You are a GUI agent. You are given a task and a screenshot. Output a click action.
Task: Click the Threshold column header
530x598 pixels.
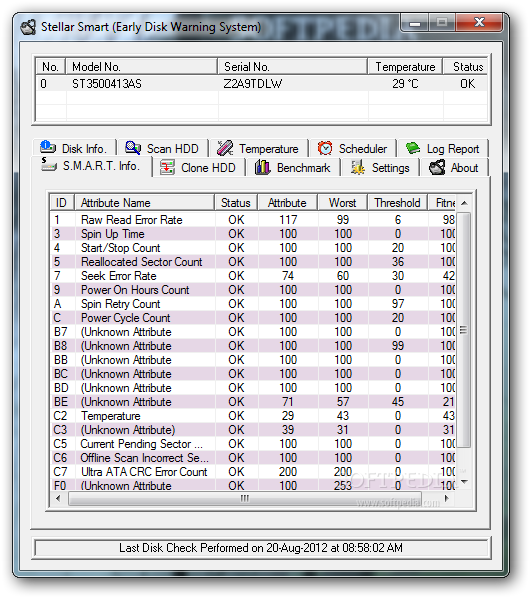[397, 203]
